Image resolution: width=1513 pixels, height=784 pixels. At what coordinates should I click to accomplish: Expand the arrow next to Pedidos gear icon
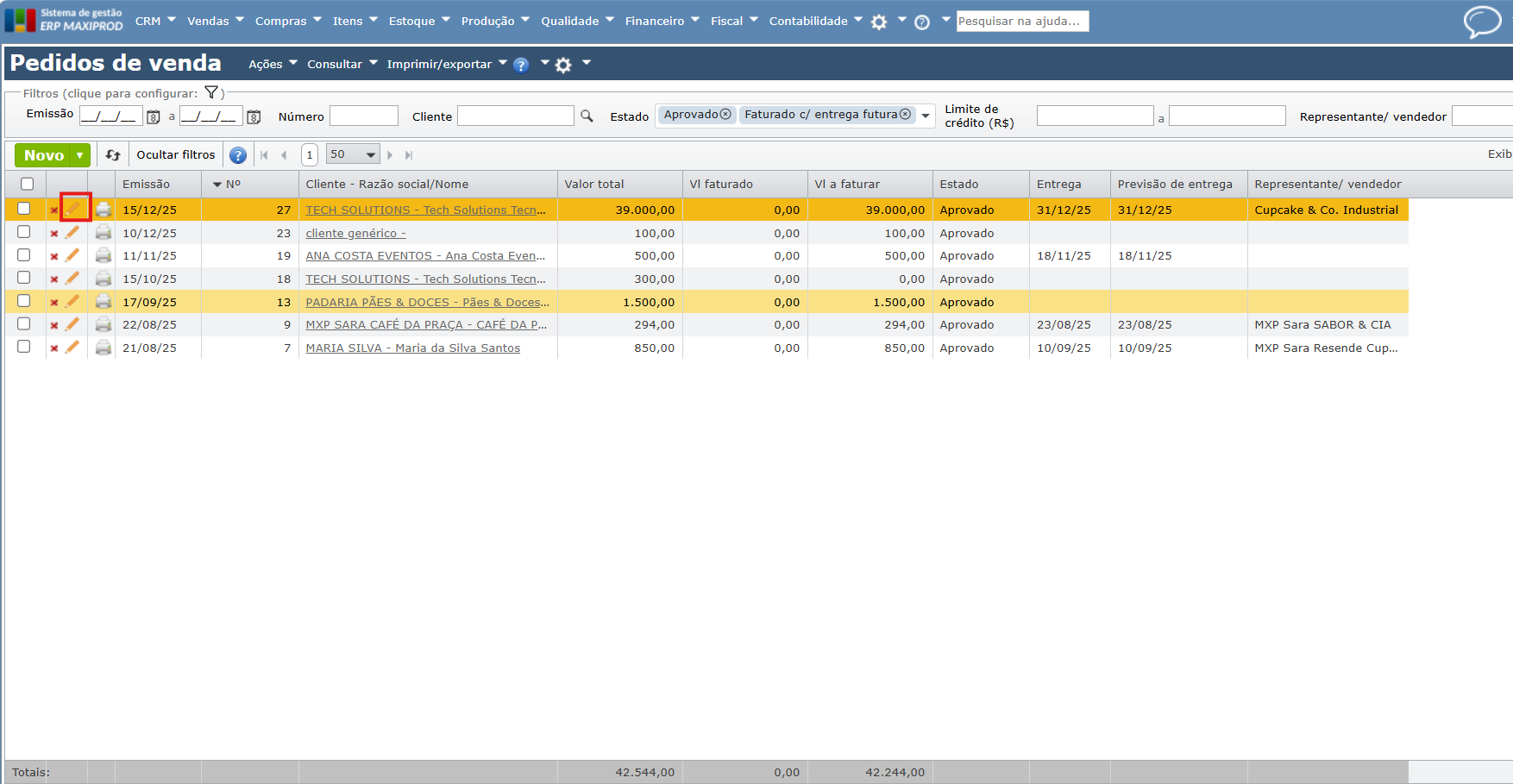click(x=587, y=62)
